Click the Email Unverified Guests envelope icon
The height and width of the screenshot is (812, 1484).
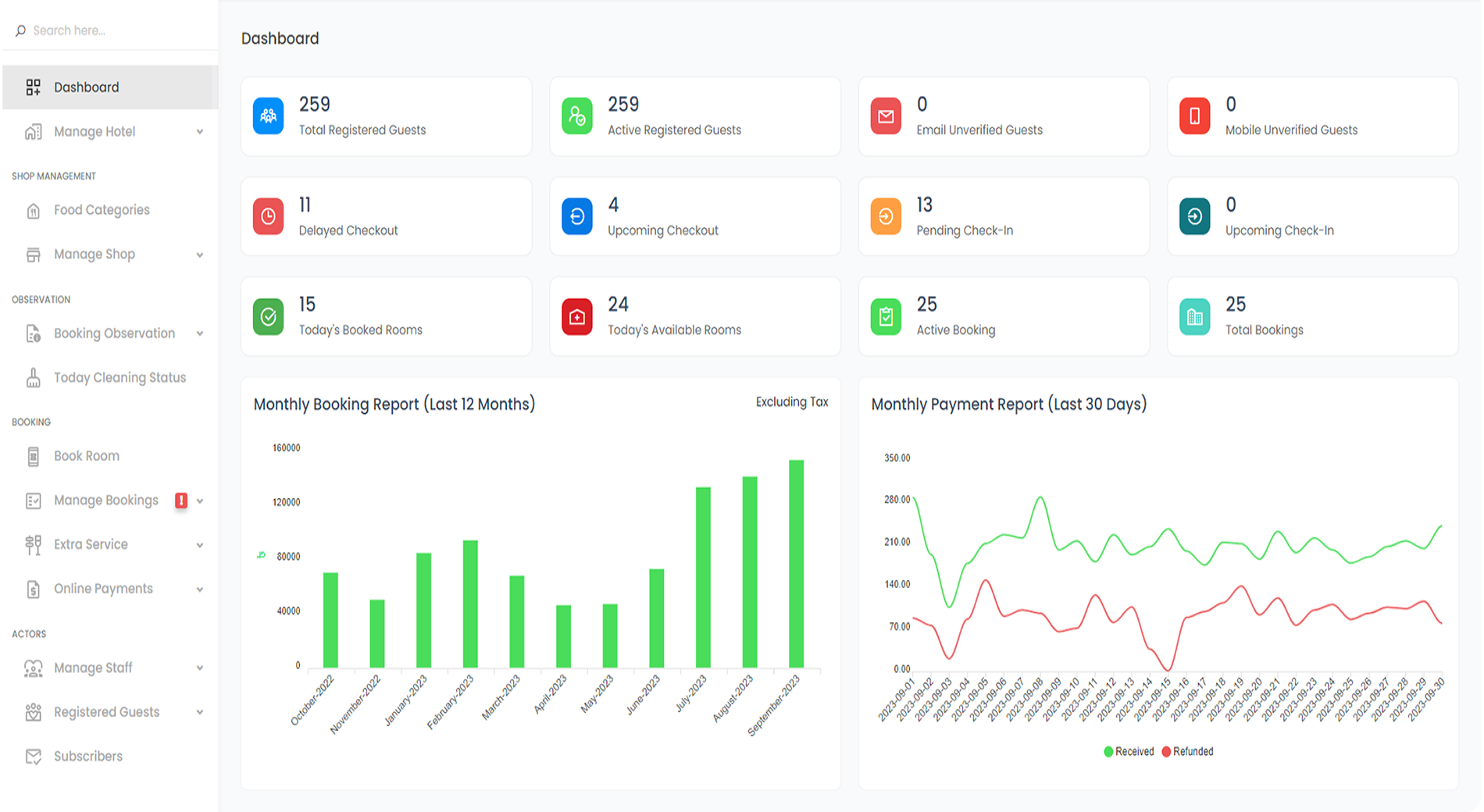pos(886,116)
